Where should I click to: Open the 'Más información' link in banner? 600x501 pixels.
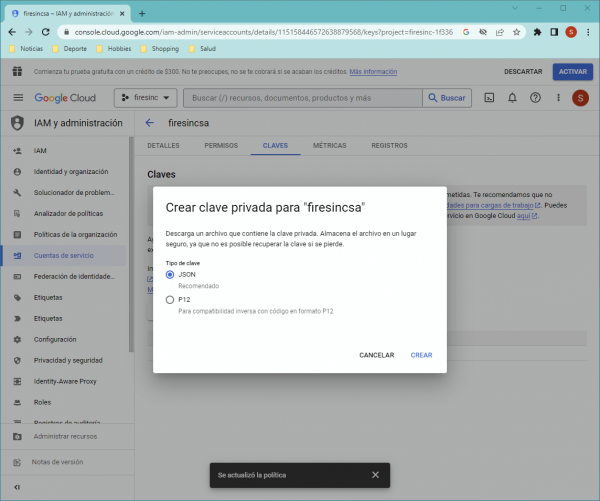click(x=373, y=72)
